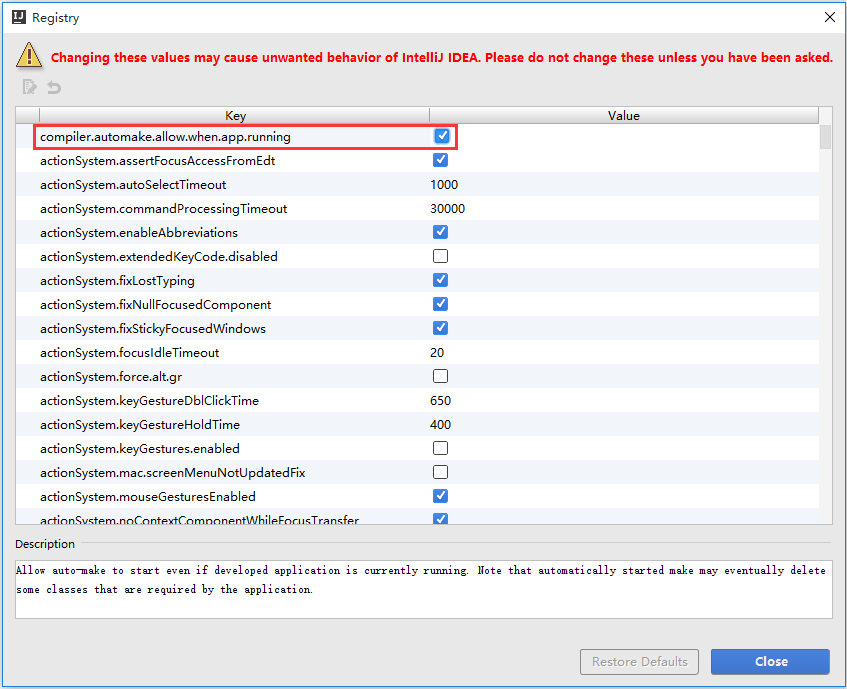Click value 1000 for autoSelectTimeout

pyautogui.click(x=444, y=185)
